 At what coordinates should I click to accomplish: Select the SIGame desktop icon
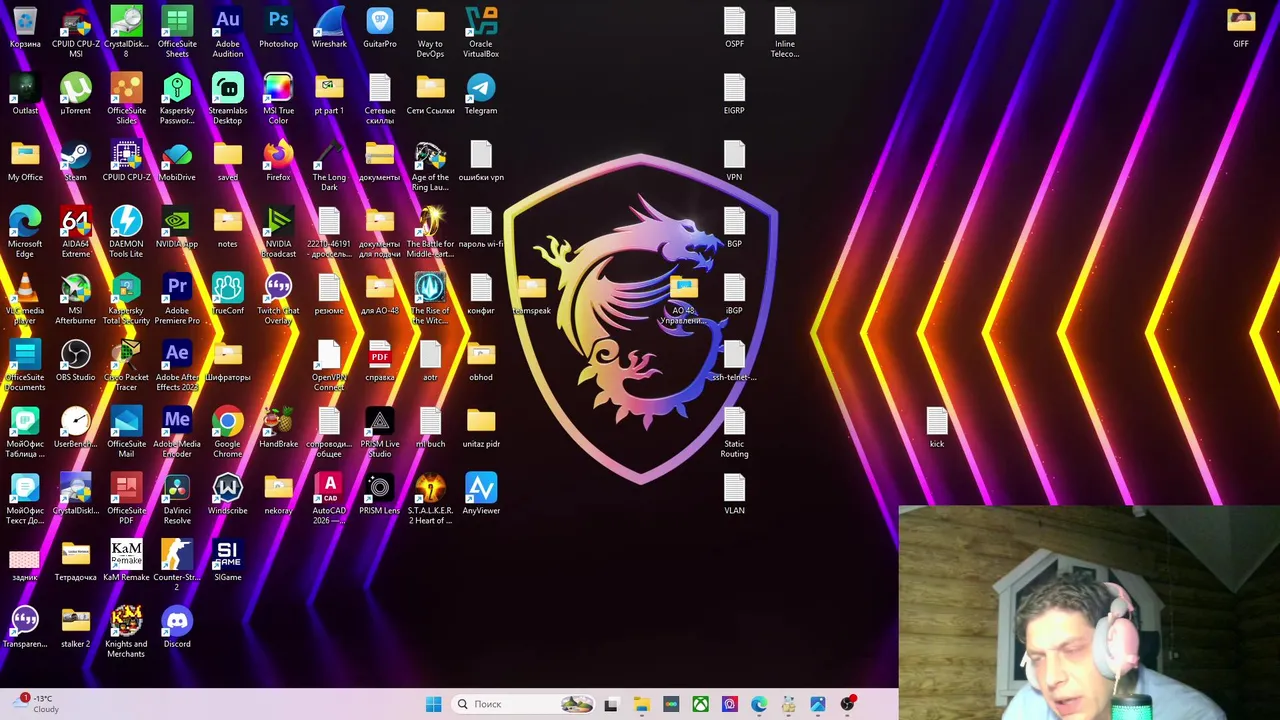point(227,561)
